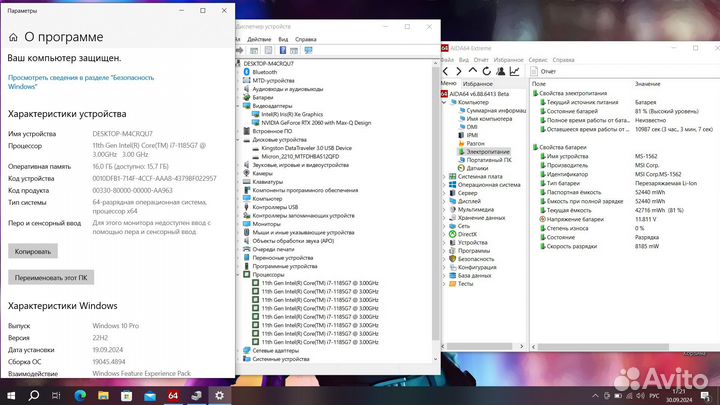
Task: Open Microsoft Edge from taskbar
Action: click(x=80, y=395)
